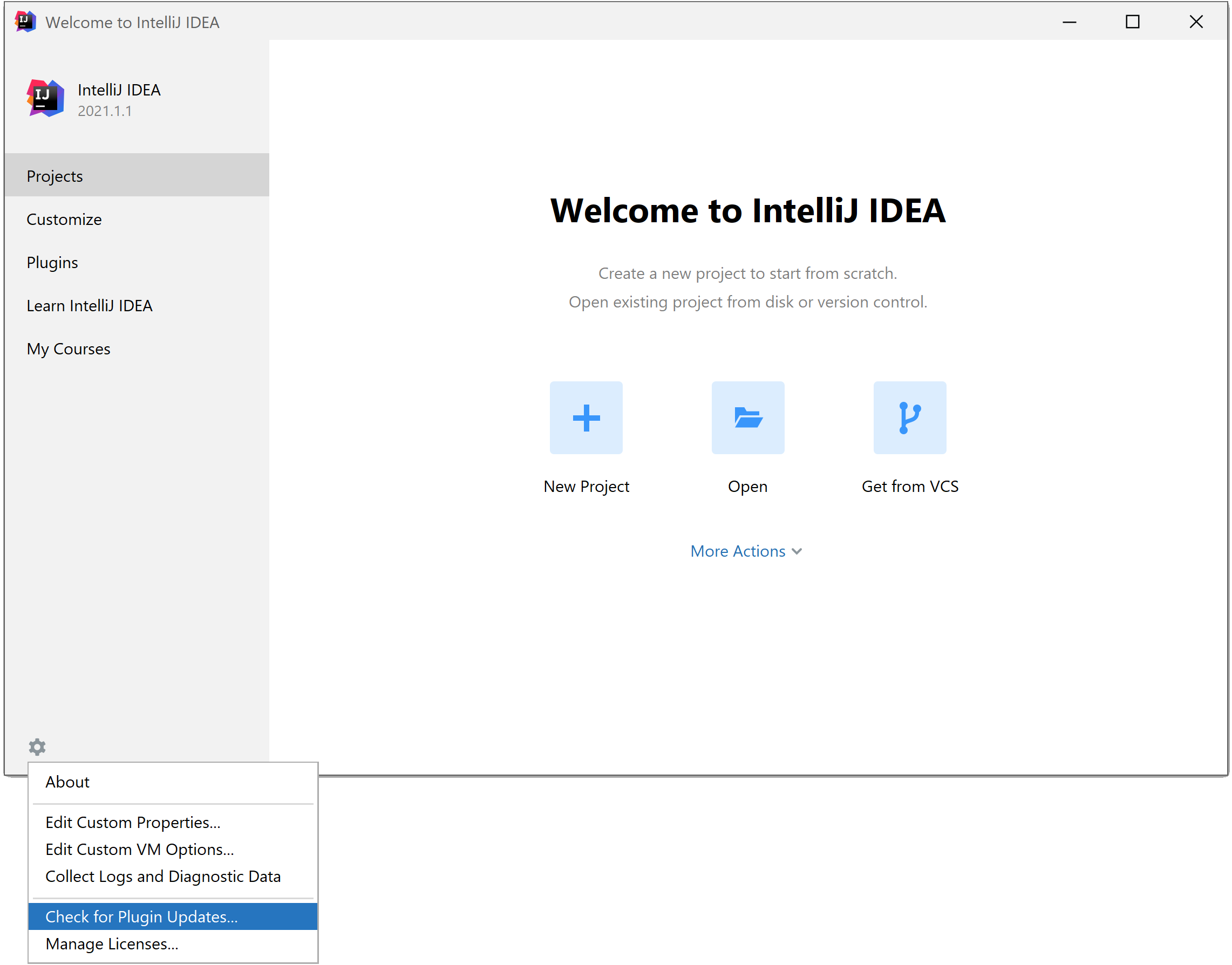The height and width of the screenshot is (965, 1232).
Task: Open Manage Licenses from the menu
Action: (x=173, y=943)
